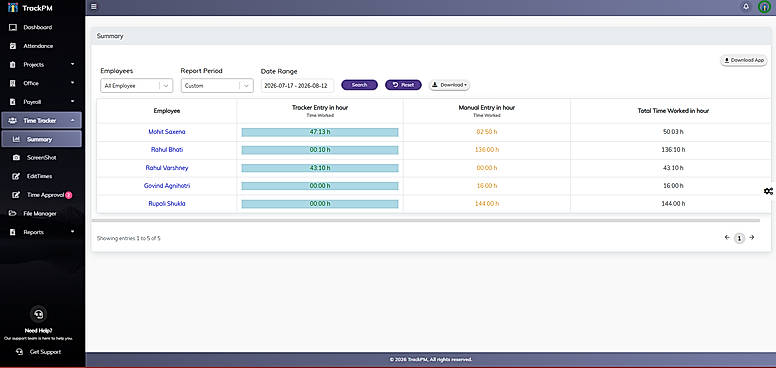Click the ScreenShot camera icon
This screenshot has width=776, height=368.
(16, 158)
